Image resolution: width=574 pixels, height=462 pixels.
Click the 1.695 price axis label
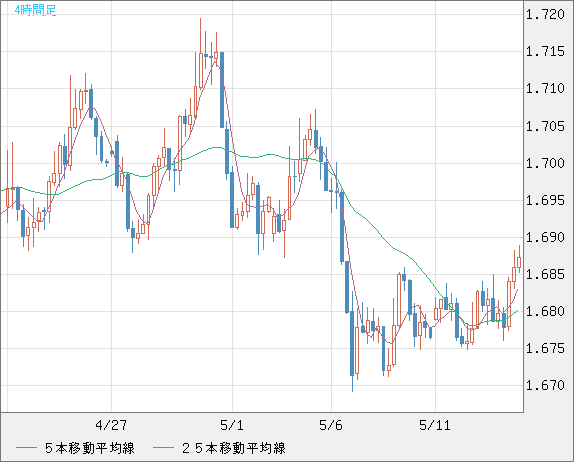point(545,201)
